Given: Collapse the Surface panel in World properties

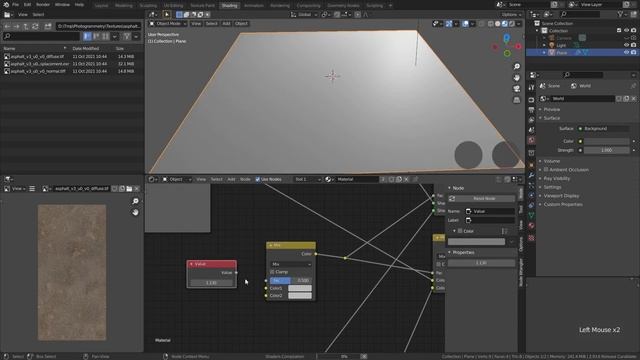Looking at the screenshot, I should (x=551, y=118).
